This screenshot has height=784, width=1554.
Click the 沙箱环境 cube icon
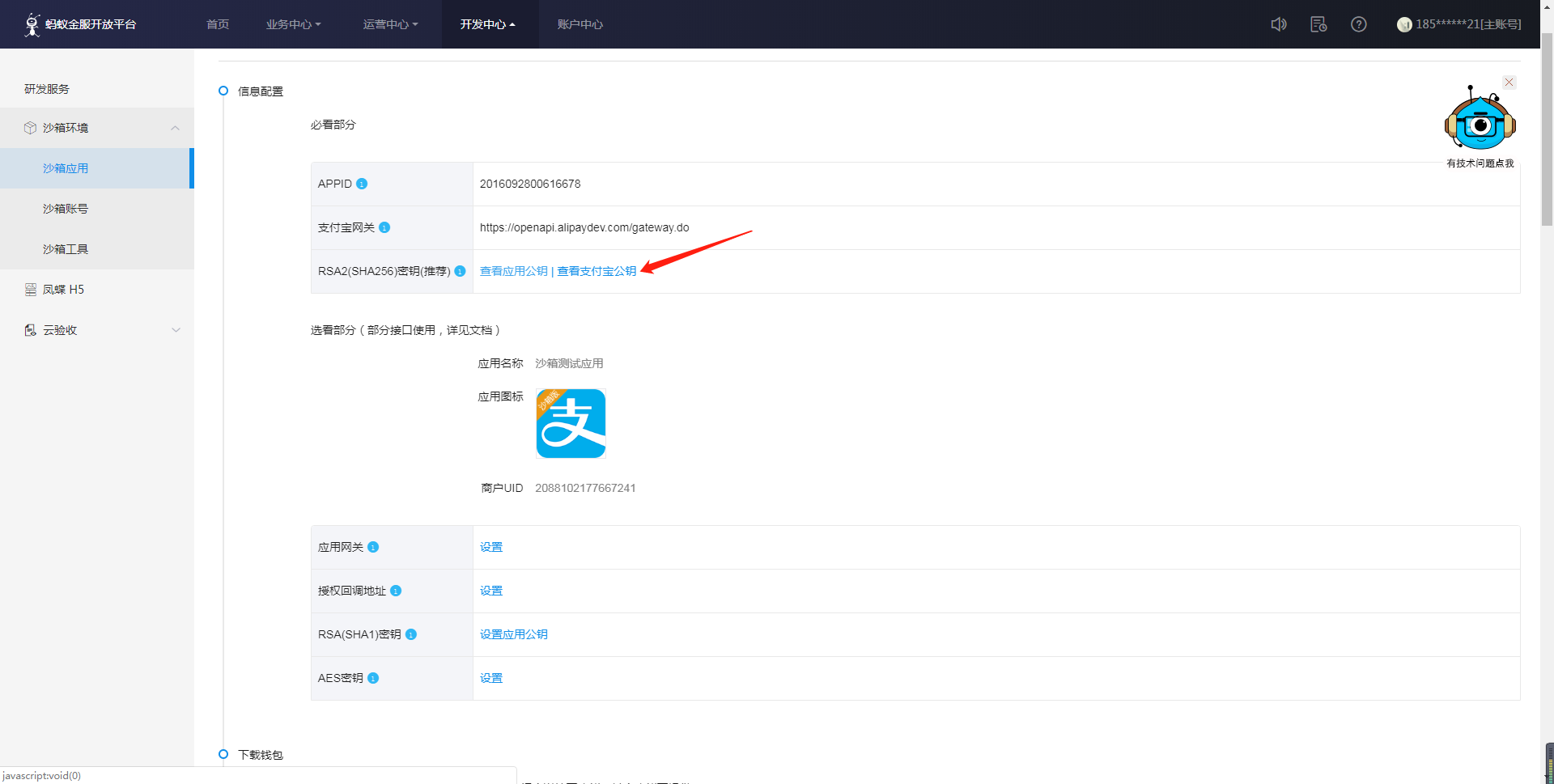click(30, 128)
